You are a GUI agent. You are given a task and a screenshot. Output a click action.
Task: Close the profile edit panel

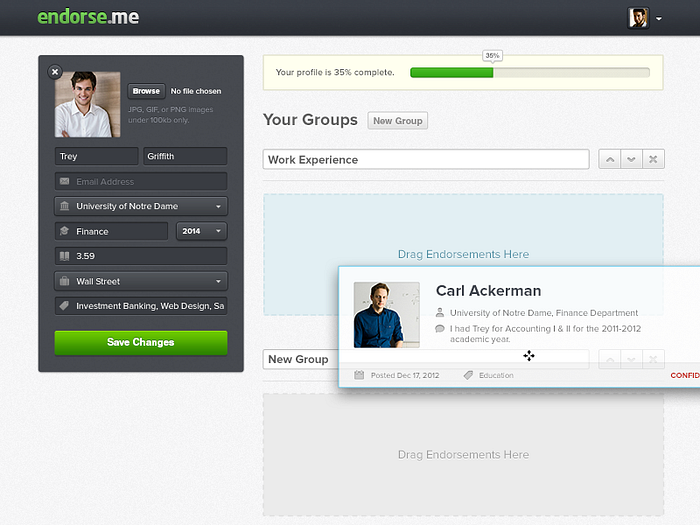(55, 71)
